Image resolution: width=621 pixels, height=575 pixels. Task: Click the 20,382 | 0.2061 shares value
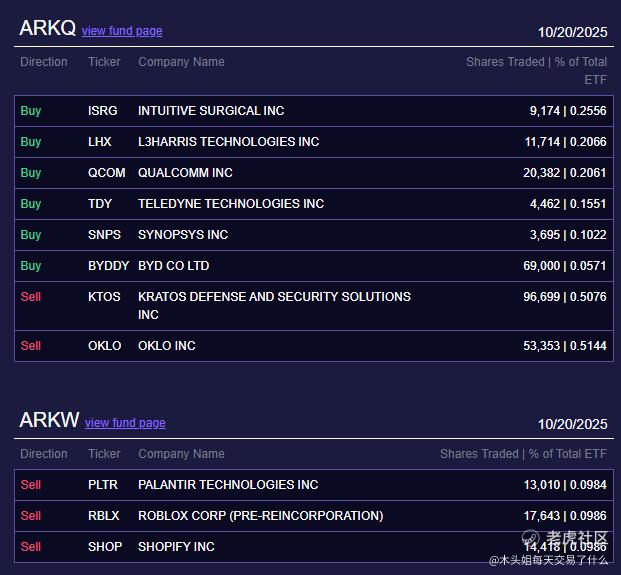[565, 173]
